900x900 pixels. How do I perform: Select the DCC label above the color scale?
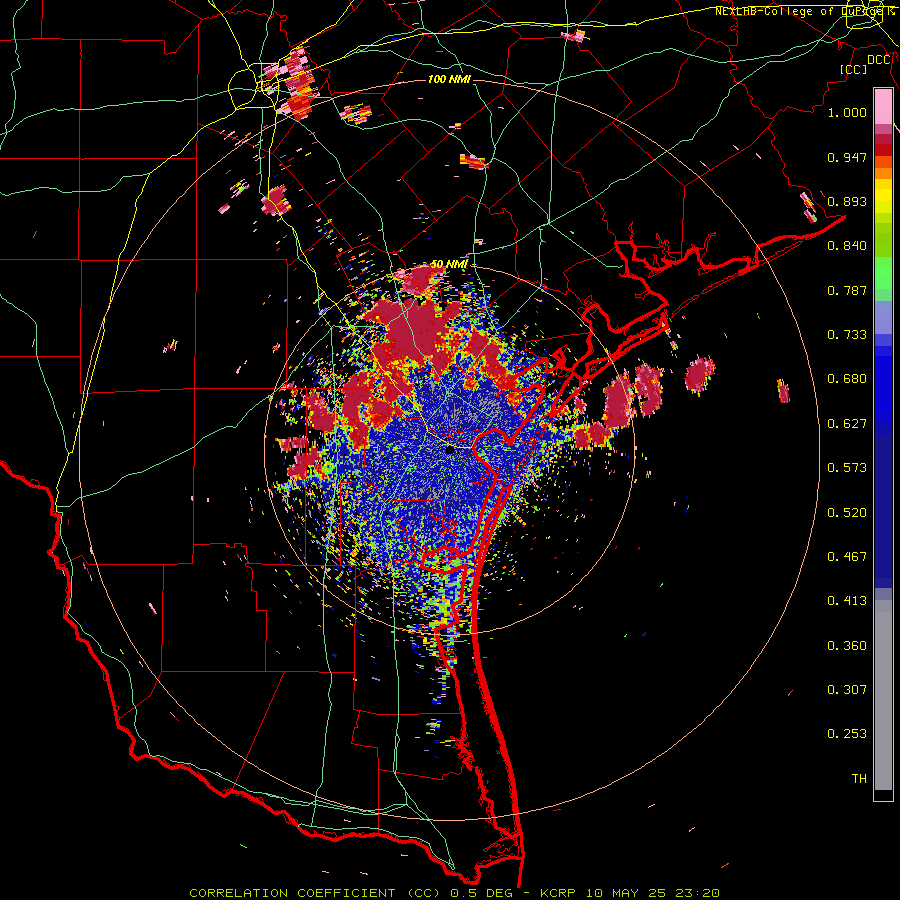[879, 60]
